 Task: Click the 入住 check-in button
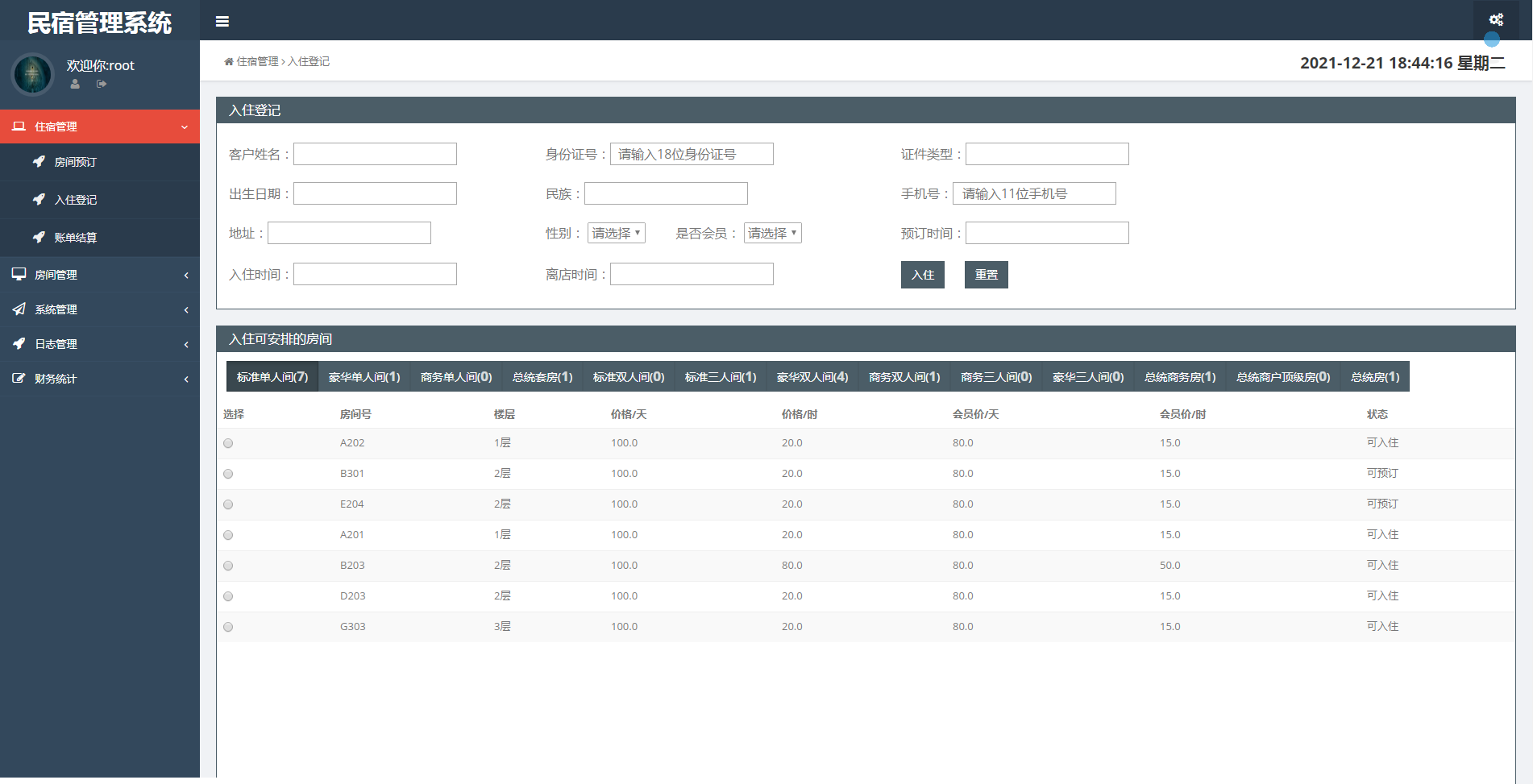pos(923,275)
